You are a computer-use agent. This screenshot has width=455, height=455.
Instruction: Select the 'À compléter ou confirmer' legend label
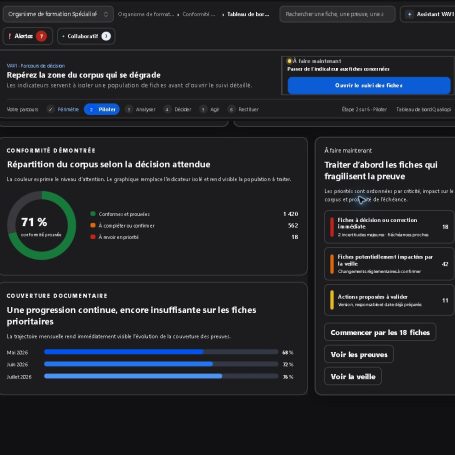126,226
